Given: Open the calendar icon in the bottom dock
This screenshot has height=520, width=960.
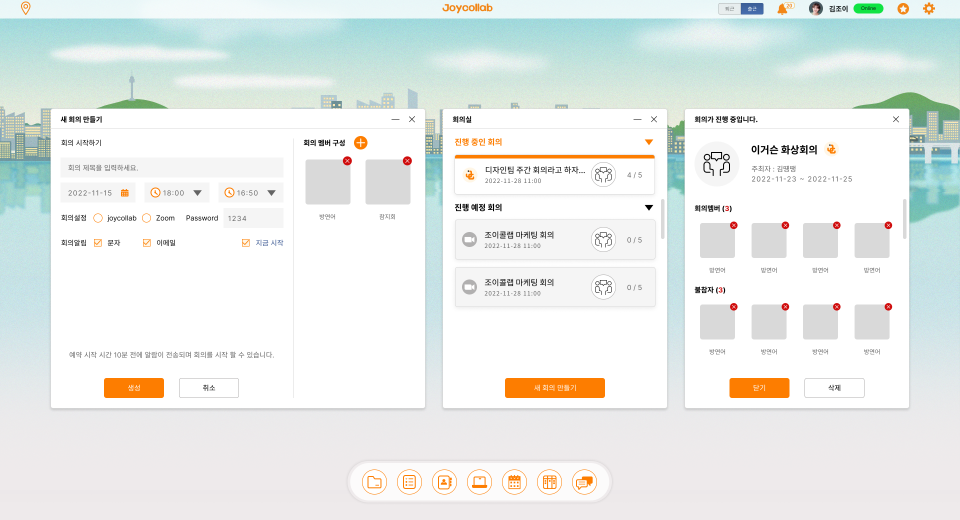Looking at the screenshot, I should (514, 482).
